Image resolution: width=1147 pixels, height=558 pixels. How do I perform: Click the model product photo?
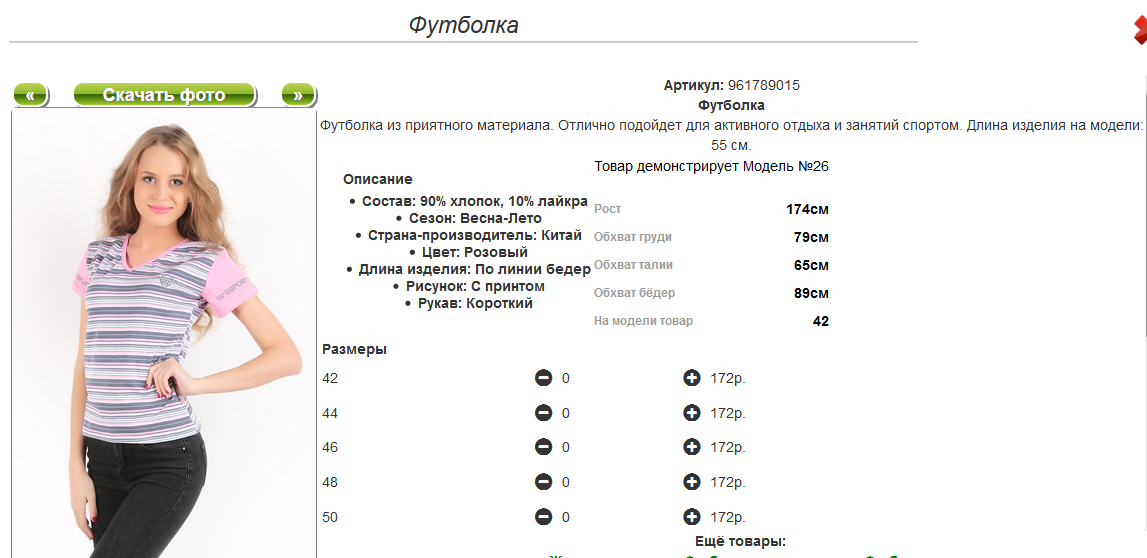pos(164,333)
